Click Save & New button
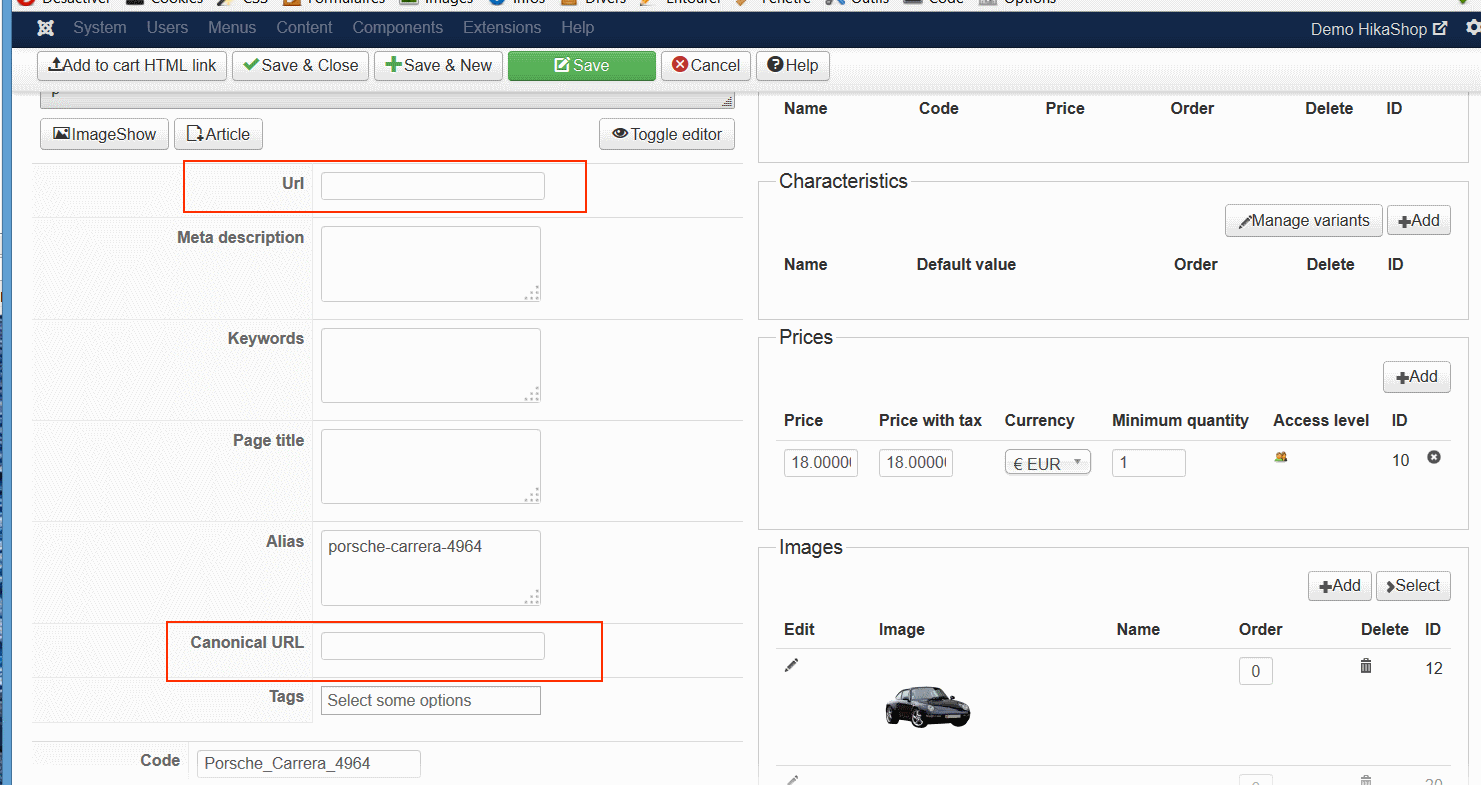 [438, 66]
